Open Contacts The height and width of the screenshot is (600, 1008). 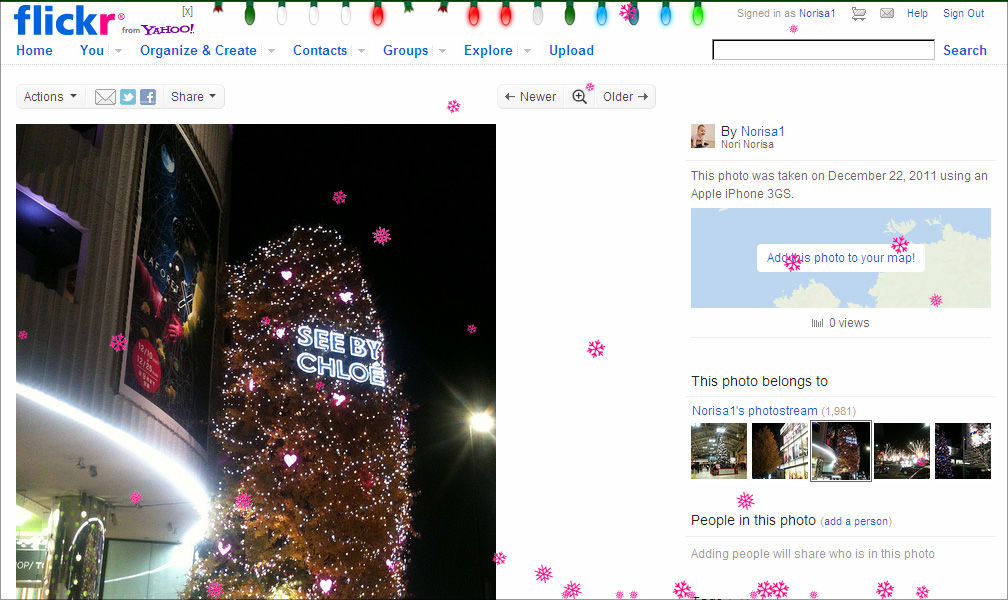pos(320,50)
